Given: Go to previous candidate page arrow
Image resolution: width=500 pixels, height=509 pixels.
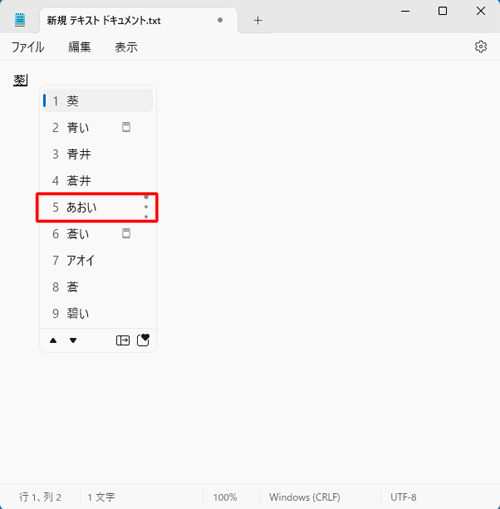Looking at the screenshot, I should pos(53,340).
